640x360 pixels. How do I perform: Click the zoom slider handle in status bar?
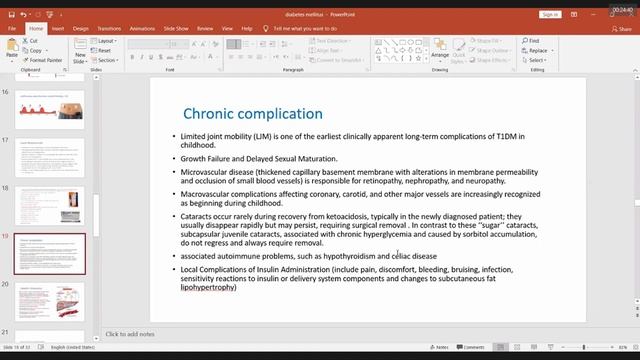[x=584, y=347]
